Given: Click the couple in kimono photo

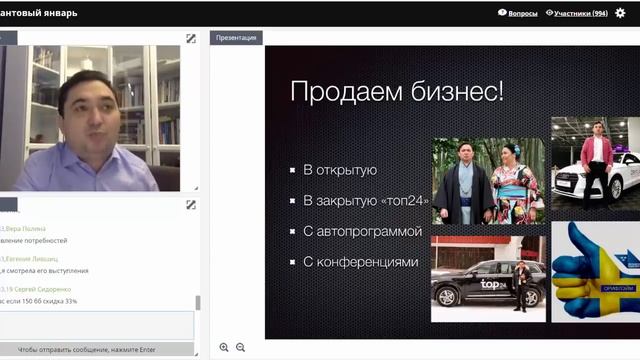Looking at the screenshot, I should (488, 181).
